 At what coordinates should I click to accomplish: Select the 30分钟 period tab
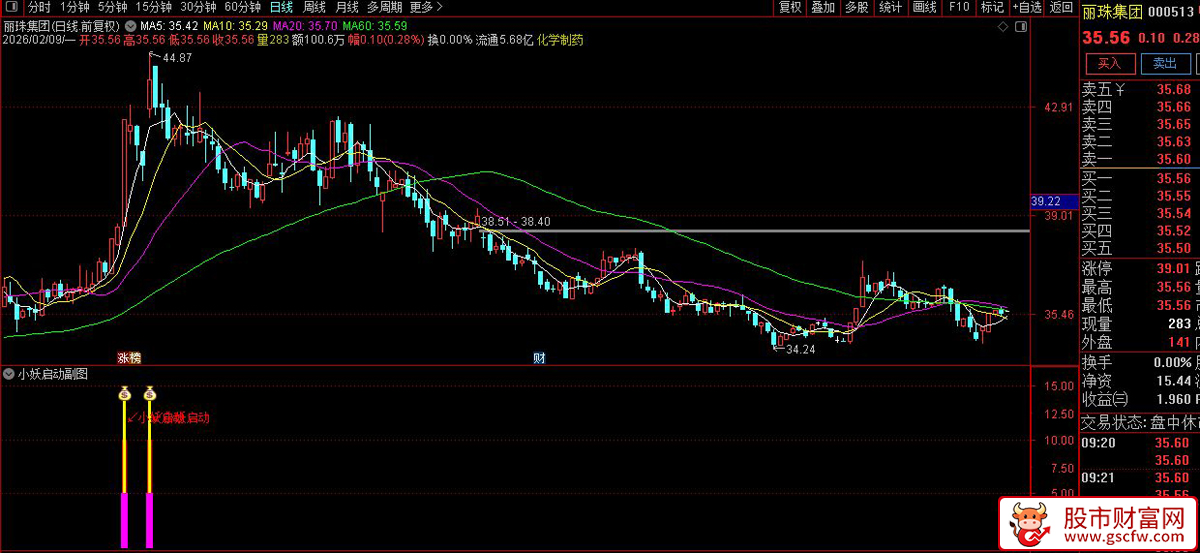click(198, 7)
